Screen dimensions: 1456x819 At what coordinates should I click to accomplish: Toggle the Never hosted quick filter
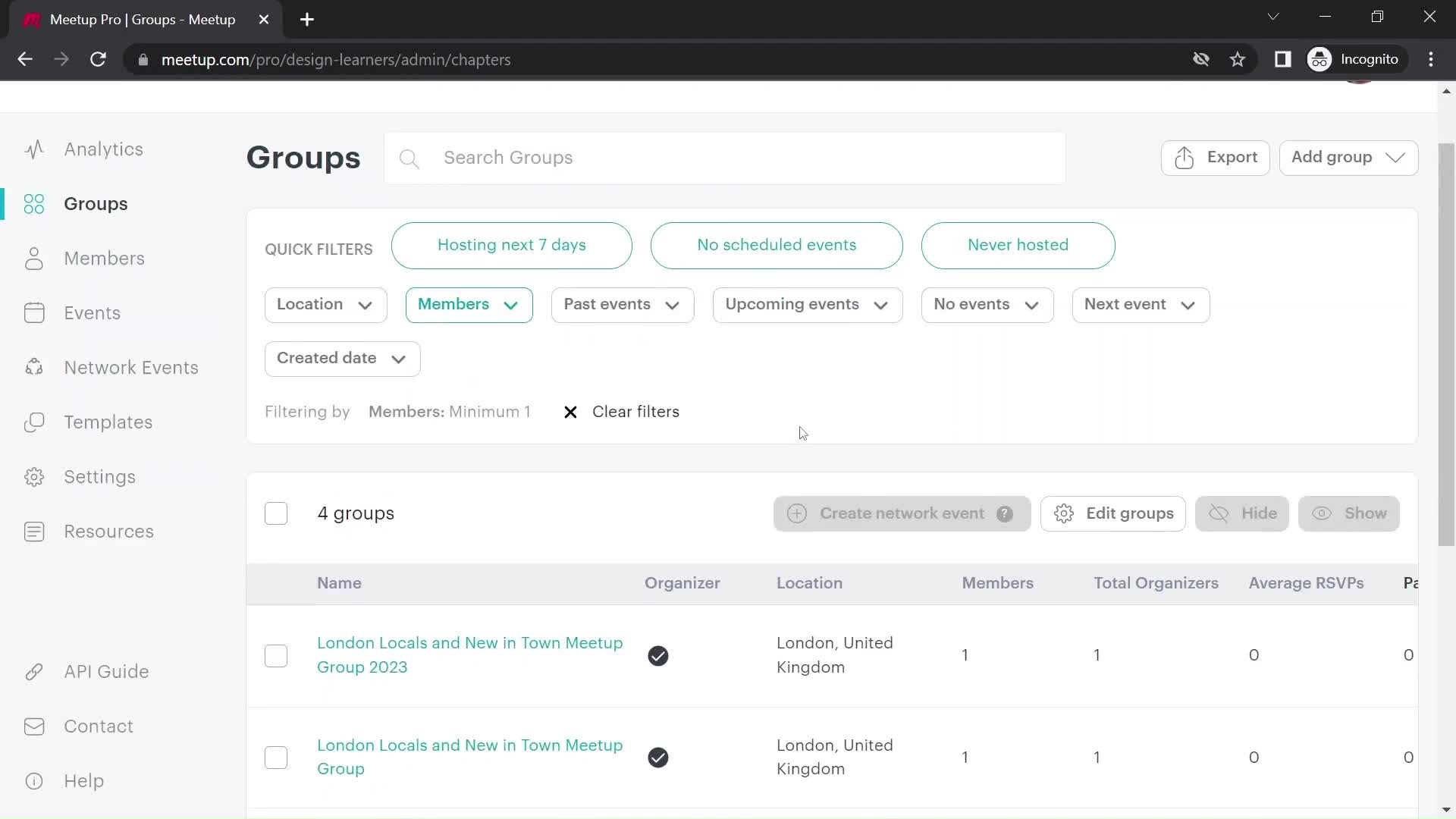[x=1018, y=246]
